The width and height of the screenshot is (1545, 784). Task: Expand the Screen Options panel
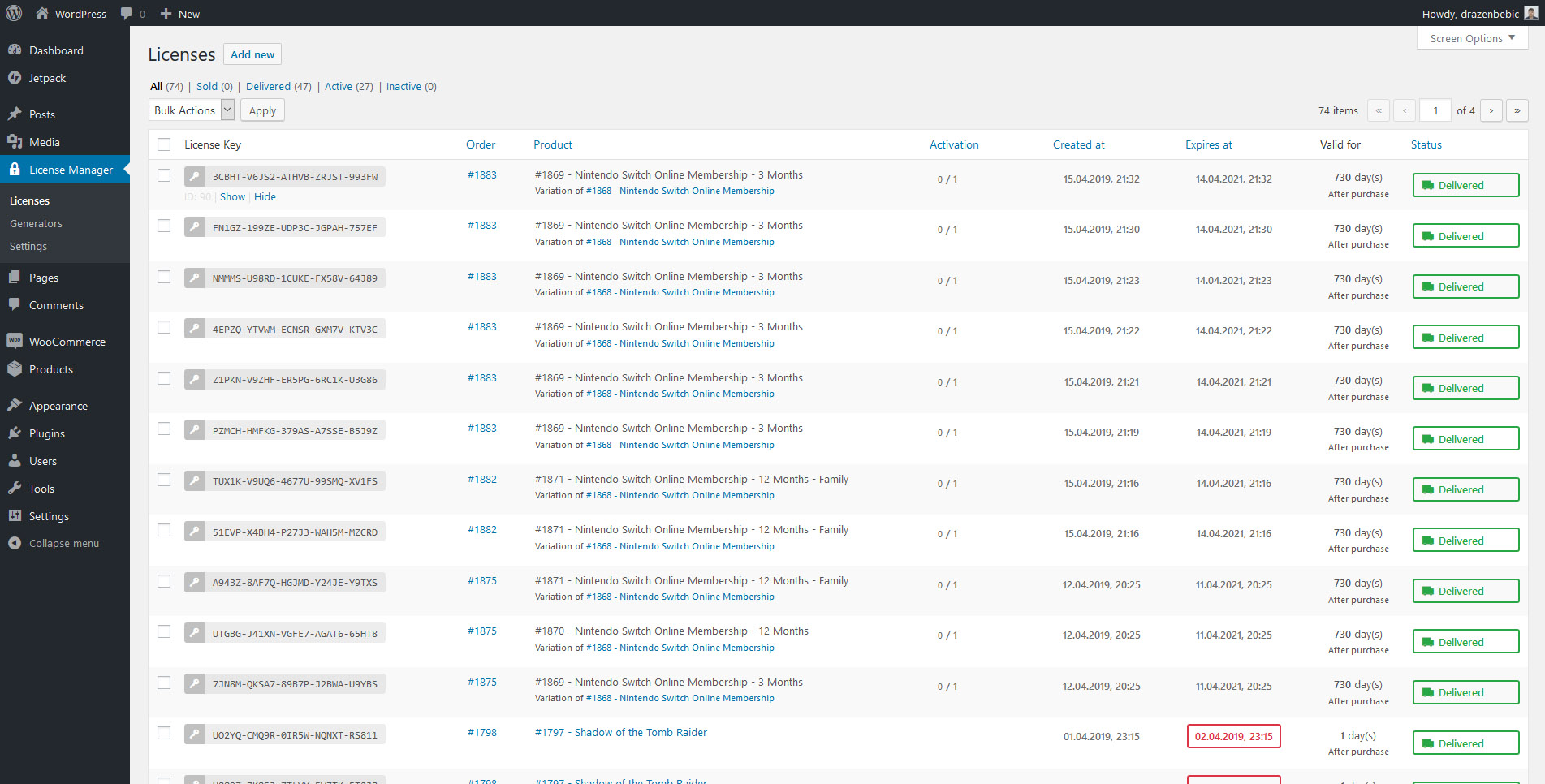1472,38
